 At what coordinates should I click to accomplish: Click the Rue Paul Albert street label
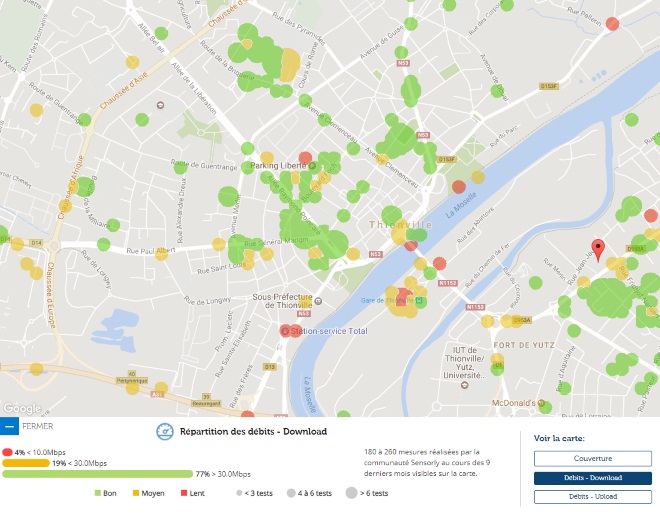151,251
